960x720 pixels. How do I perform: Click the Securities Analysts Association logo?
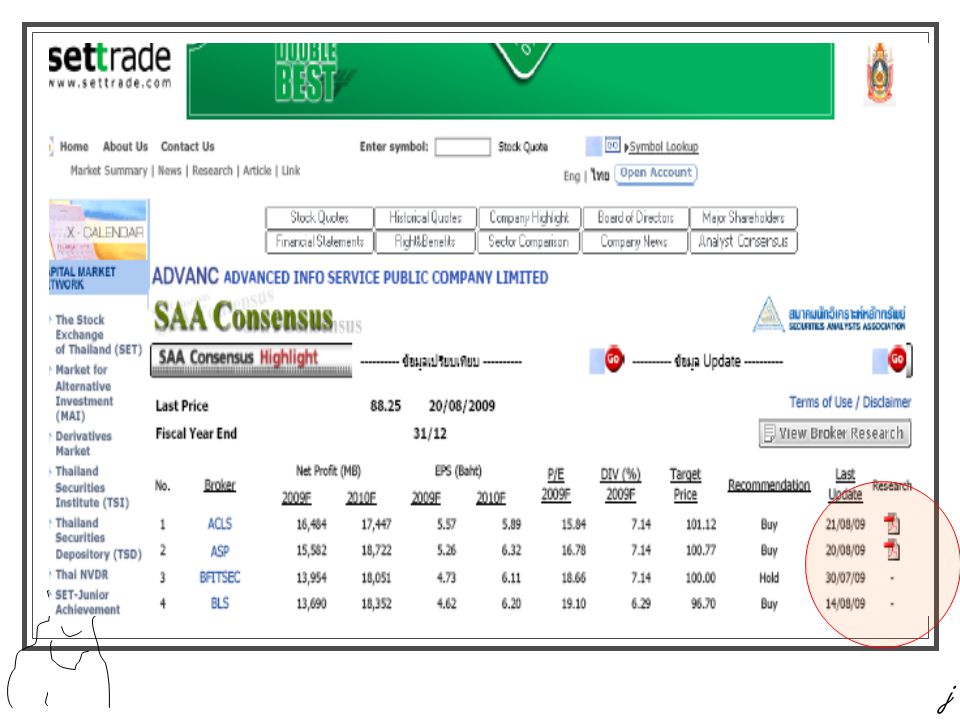(x=829, y=316)
